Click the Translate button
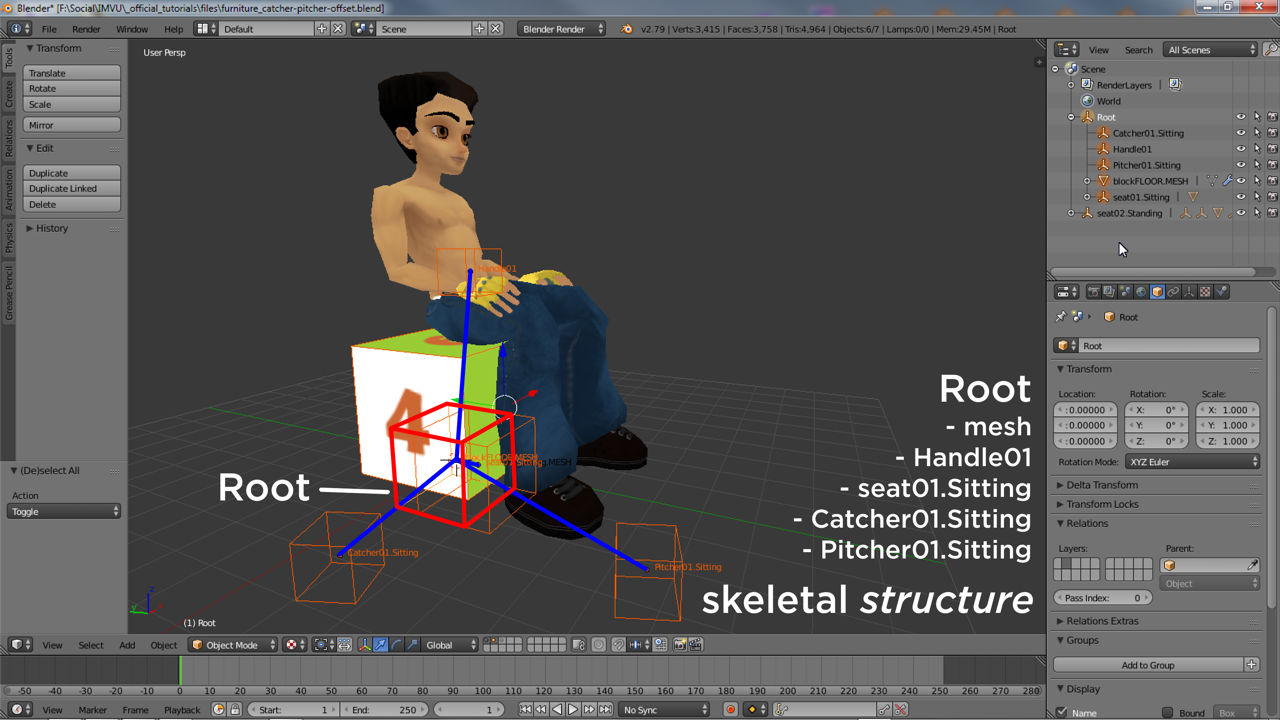The width and height of the screenshot is (1280, 720). (72, 73)
